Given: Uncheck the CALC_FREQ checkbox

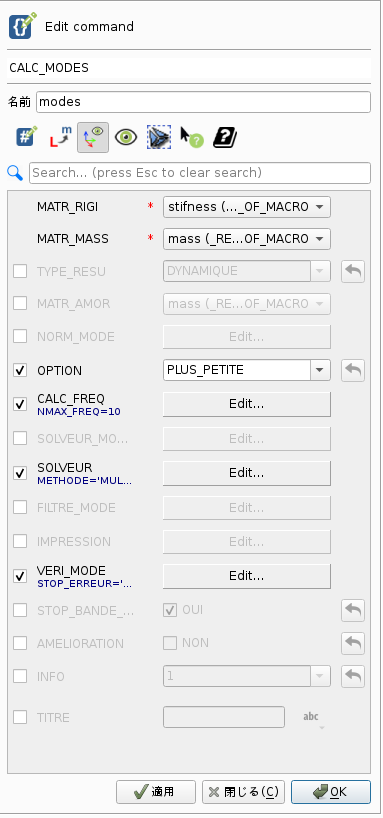Looking at the screenshot, I should pos(20,404).
